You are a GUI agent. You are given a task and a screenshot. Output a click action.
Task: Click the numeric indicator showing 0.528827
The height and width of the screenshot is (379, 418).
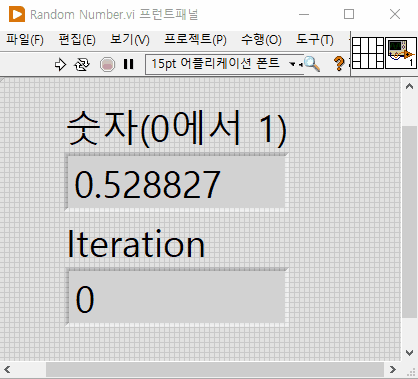point(176,183)
